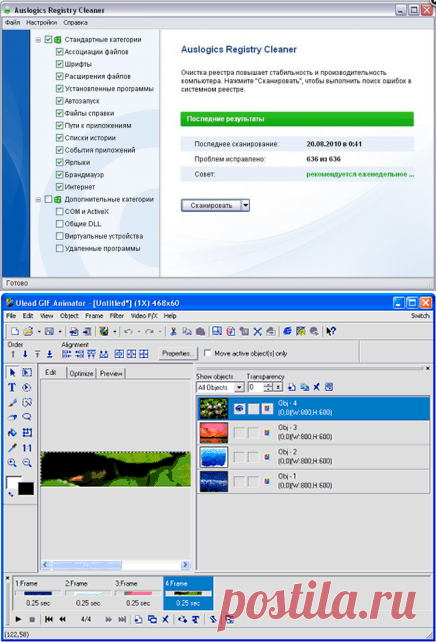Enable Move active object(s) only
The height and width of the screenshot is (642, 436).
pos(208,353)
